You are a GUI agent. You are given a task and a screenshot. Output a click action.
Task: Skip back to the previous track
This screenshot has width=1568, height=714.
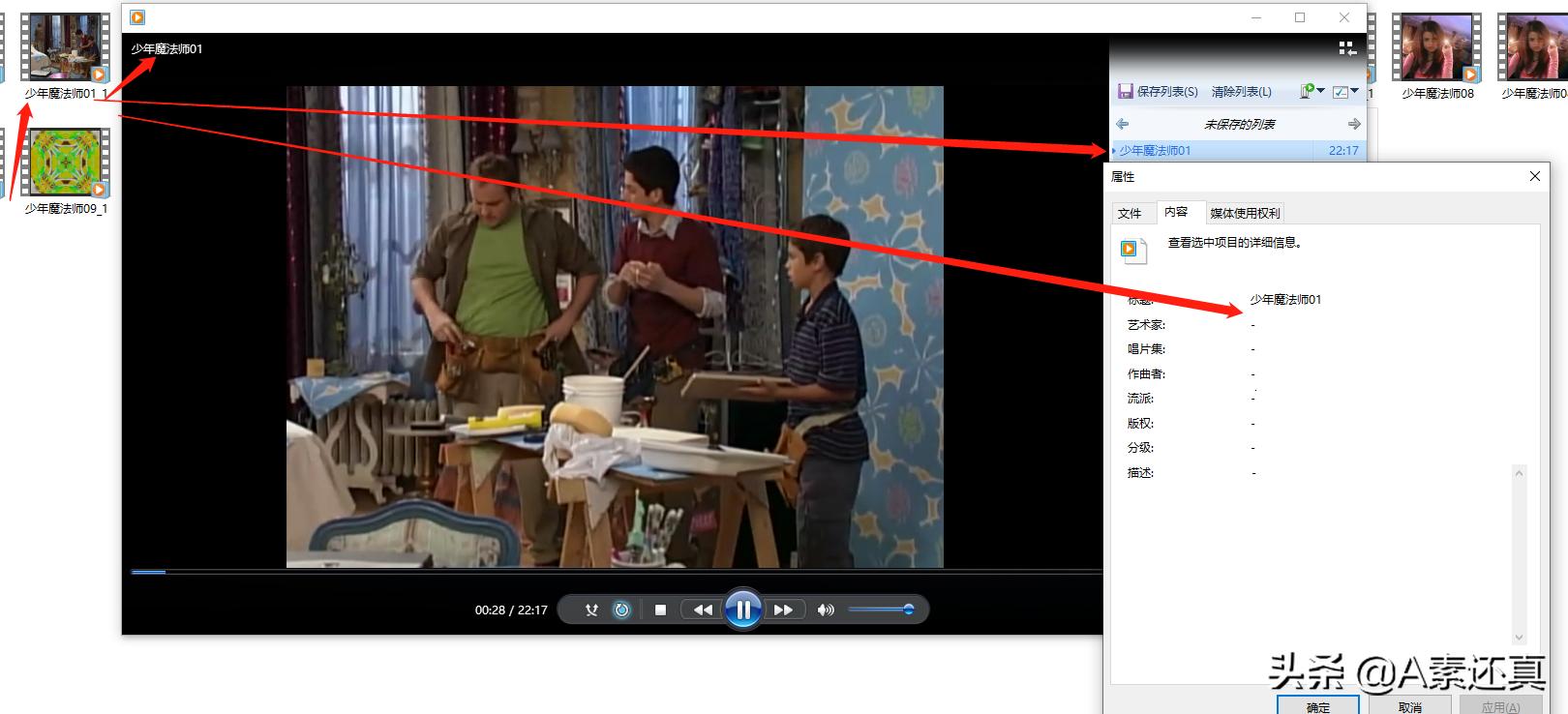[703, 610]
